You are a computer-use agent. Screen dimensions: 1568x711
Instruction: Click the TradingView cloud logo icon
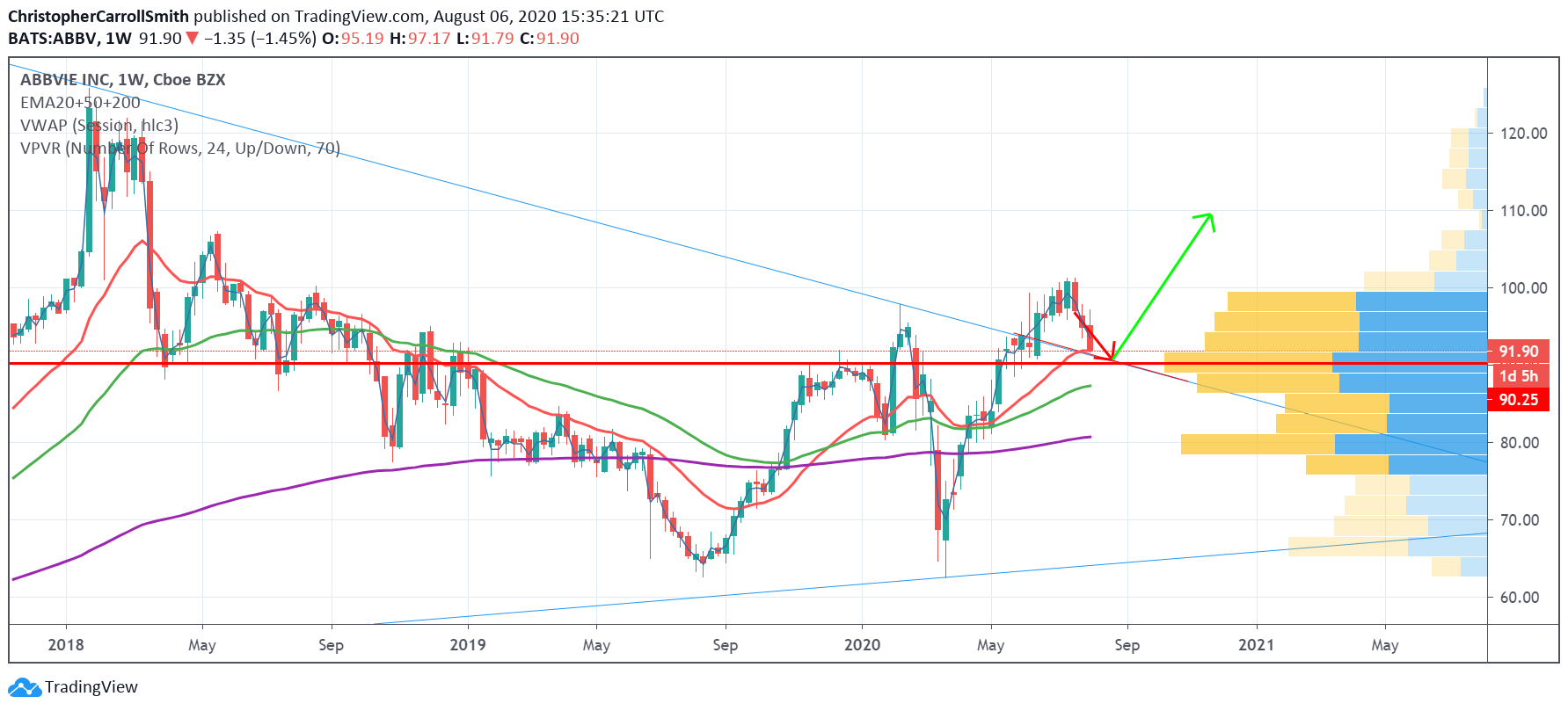click(25, 687)
